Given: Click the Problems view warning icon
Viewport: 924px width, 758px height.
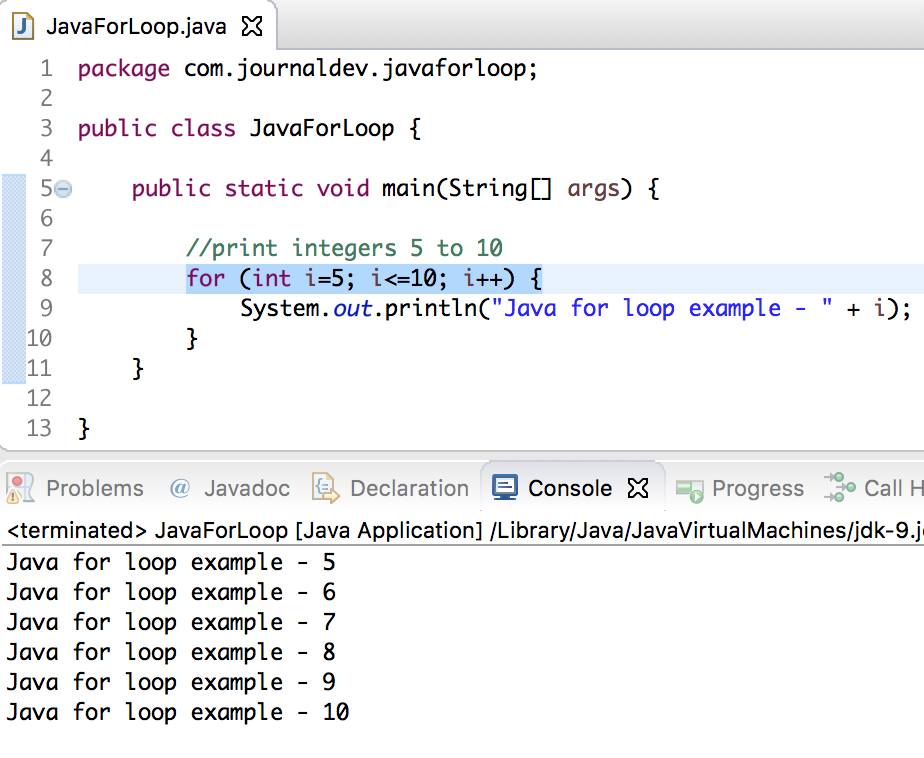Looking at the screenshot, I should (19, 489).
